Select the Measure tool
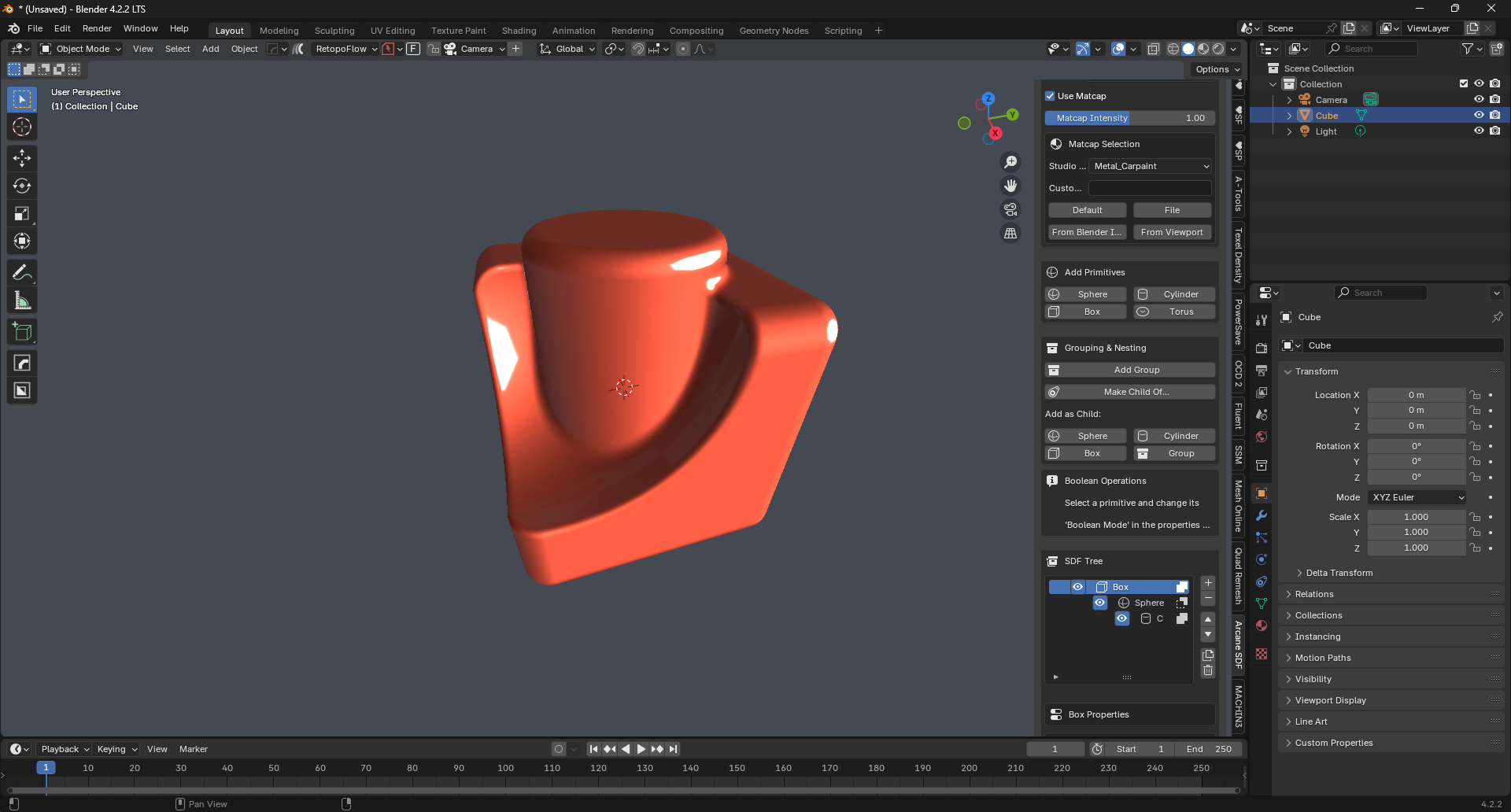Viewport: 1511px width, 812px height. 22,301
